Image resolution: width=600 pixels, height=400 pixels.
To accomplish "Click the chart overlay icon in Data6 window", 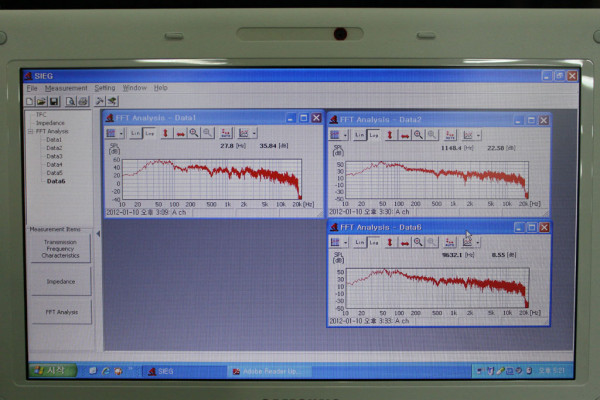I will click(x=468, y=242).
